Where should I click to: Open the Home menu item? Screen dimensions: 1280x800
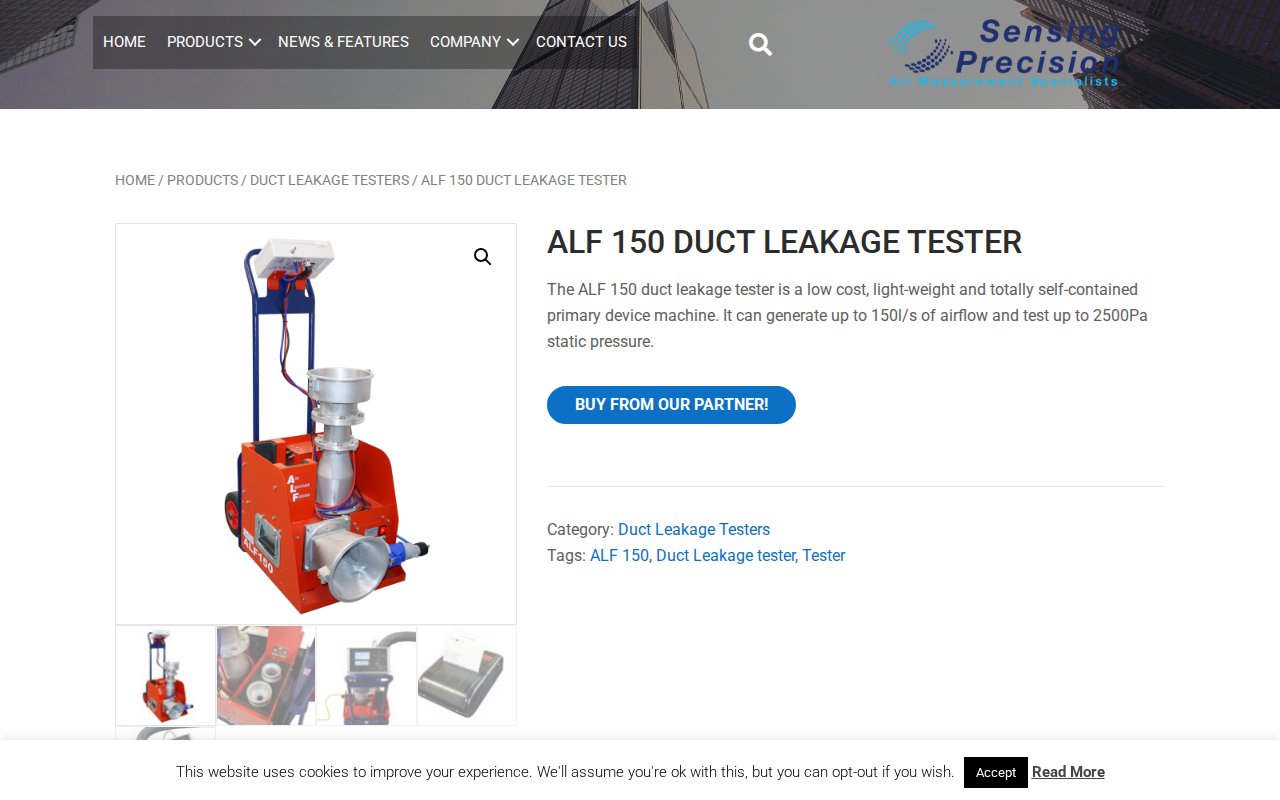(x=124, y=42)
